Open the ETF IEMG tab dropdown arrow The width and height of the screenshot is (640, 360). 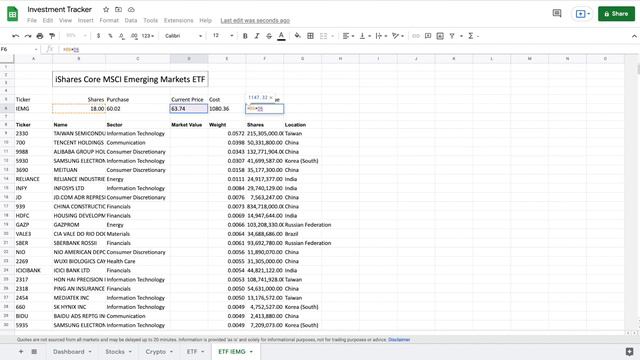pyautogui.click(x=251, y=351)
